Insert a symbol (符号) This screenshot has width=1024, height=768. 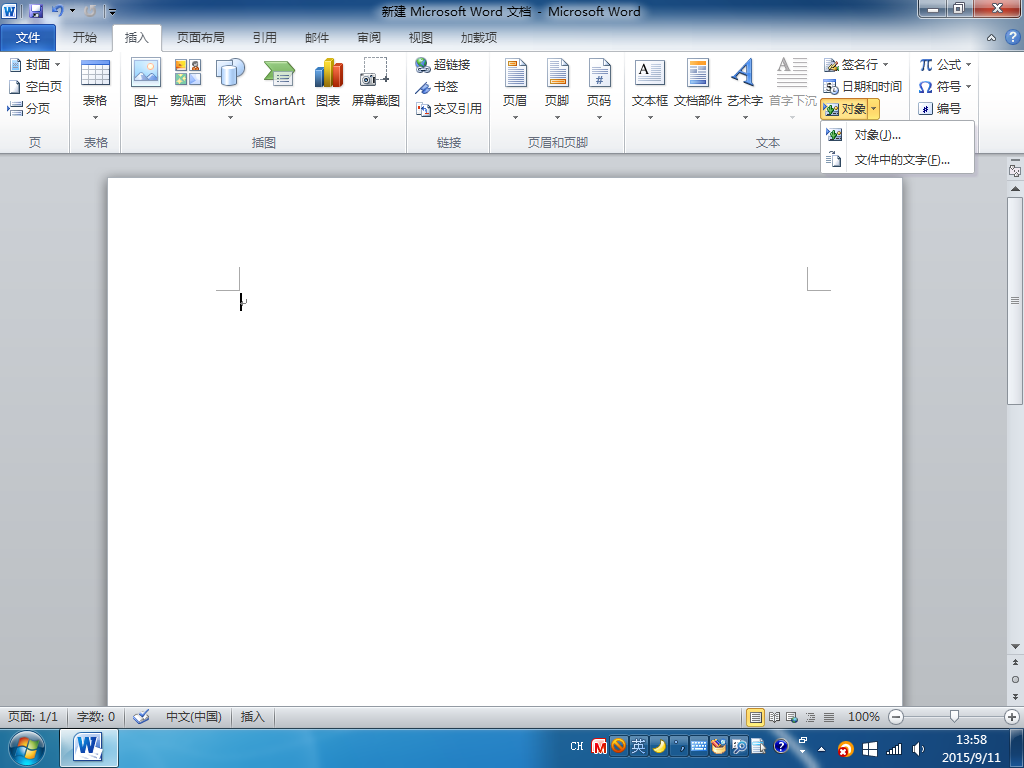940,86
